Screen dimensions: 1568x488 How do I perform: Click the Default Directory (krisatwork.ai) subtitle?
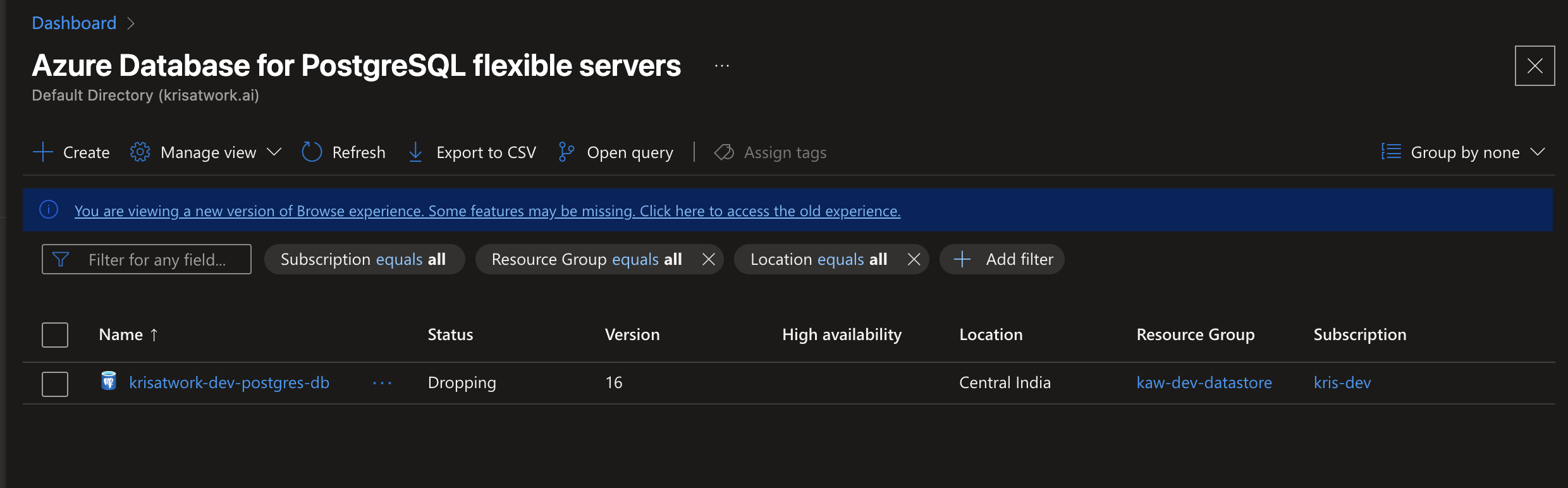[x=145, y=95]
